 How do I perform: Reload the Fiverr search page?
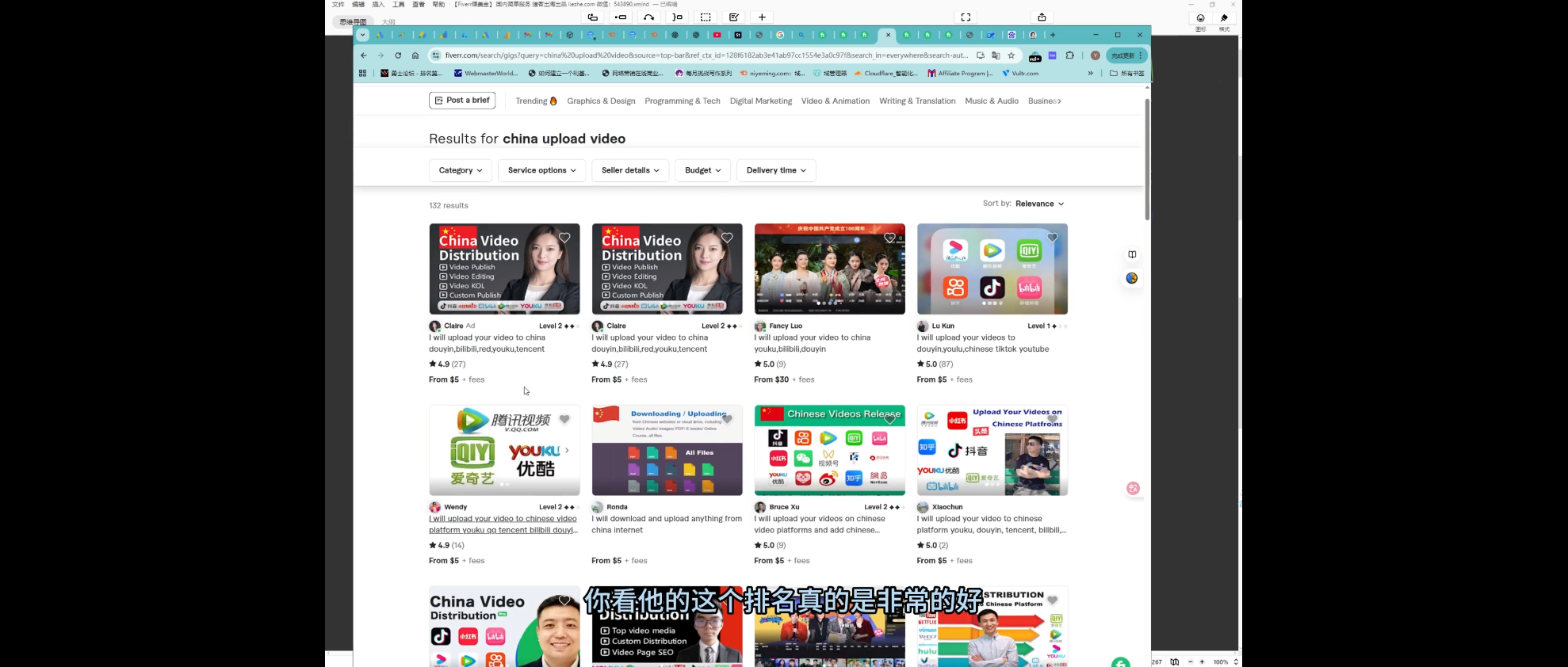[398, 55]
